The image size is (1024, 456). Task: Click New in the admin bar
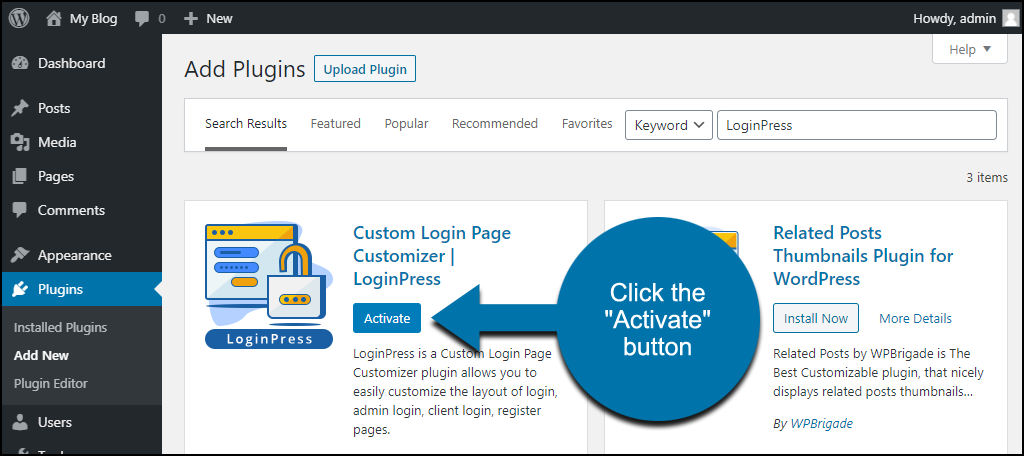pos(219,19)
